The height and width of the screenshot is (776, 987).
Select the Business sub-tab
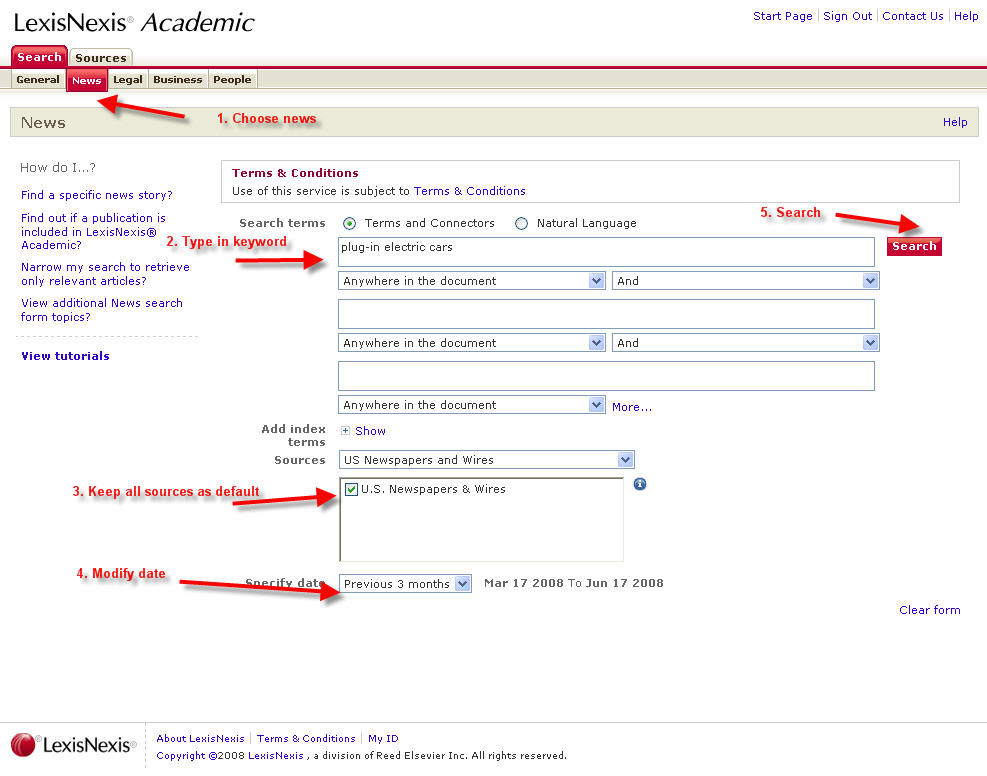tap(178, 80)
